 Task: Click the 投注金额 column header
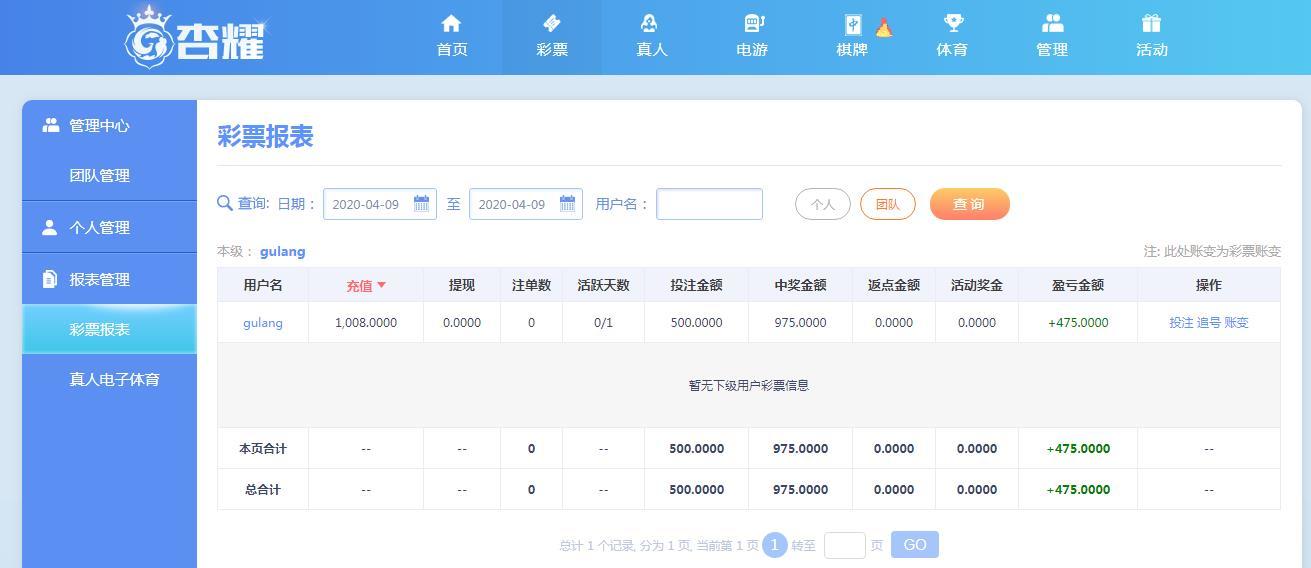[697, 285]
